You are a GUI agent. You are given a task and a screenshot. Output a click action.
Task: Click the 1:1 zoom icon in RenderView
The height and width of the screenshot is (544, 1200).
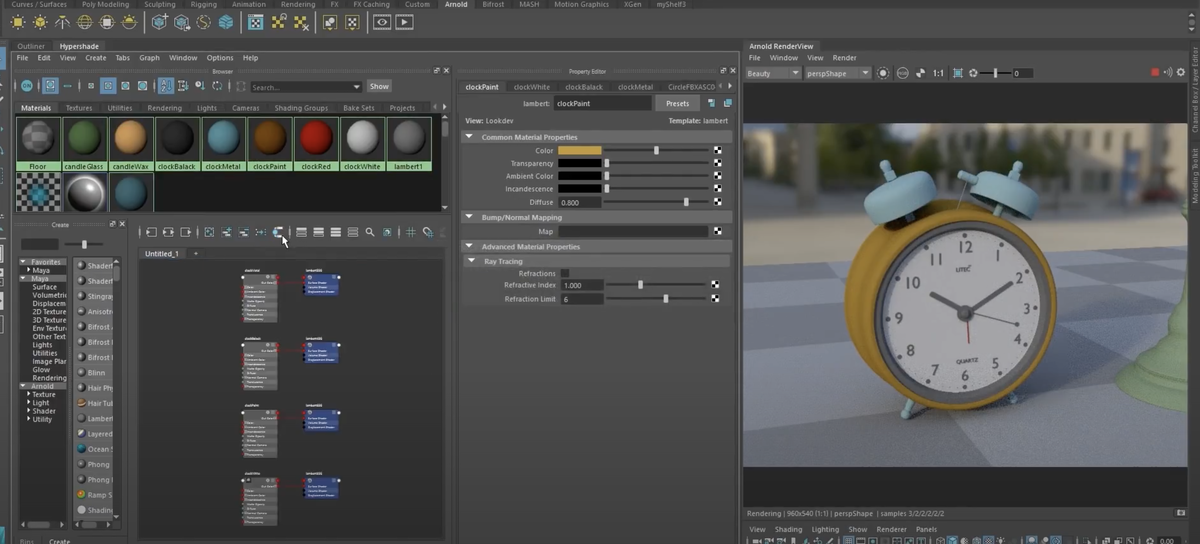938,73
